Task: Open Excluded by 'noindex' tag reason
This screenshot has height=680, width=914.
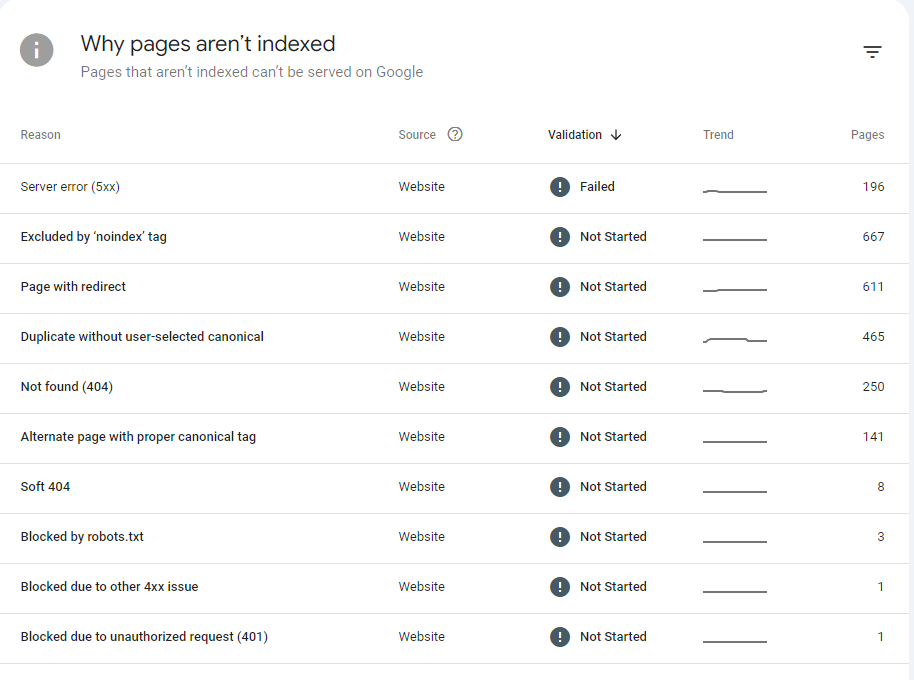Action: tap(93, 237)
